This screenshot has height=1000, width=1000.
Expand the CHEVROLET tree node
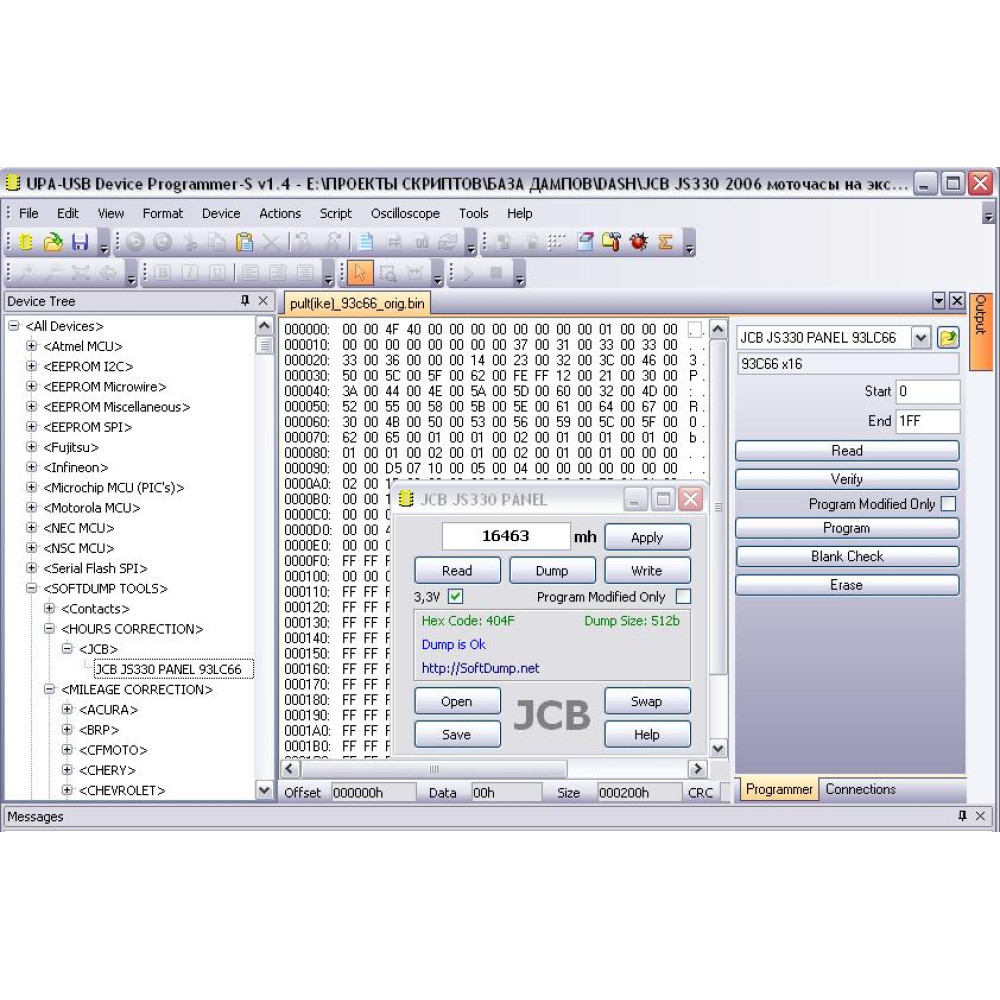[67, 790]
